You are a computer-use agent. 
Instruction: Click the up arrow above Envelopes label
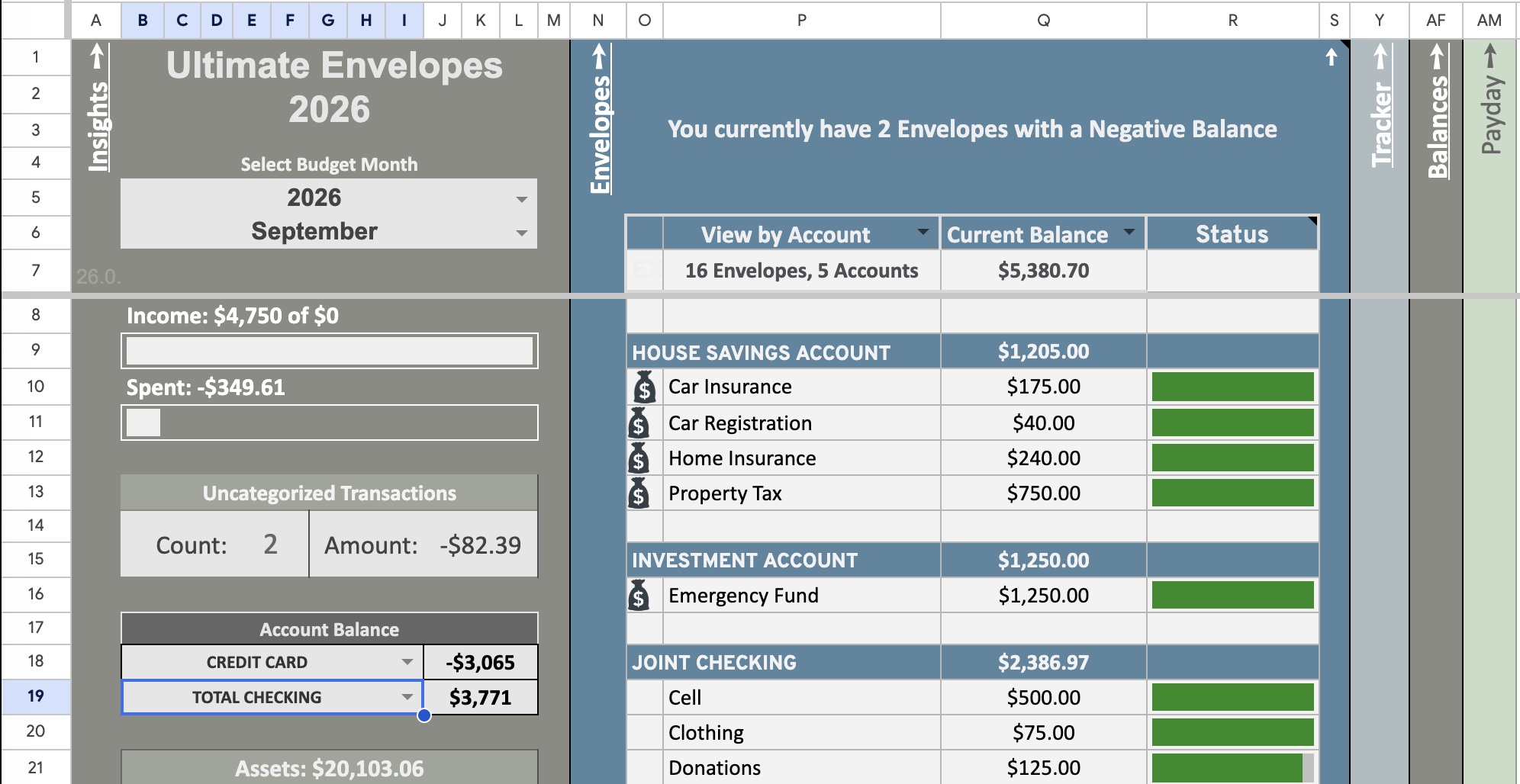click(x=600, y=56)
